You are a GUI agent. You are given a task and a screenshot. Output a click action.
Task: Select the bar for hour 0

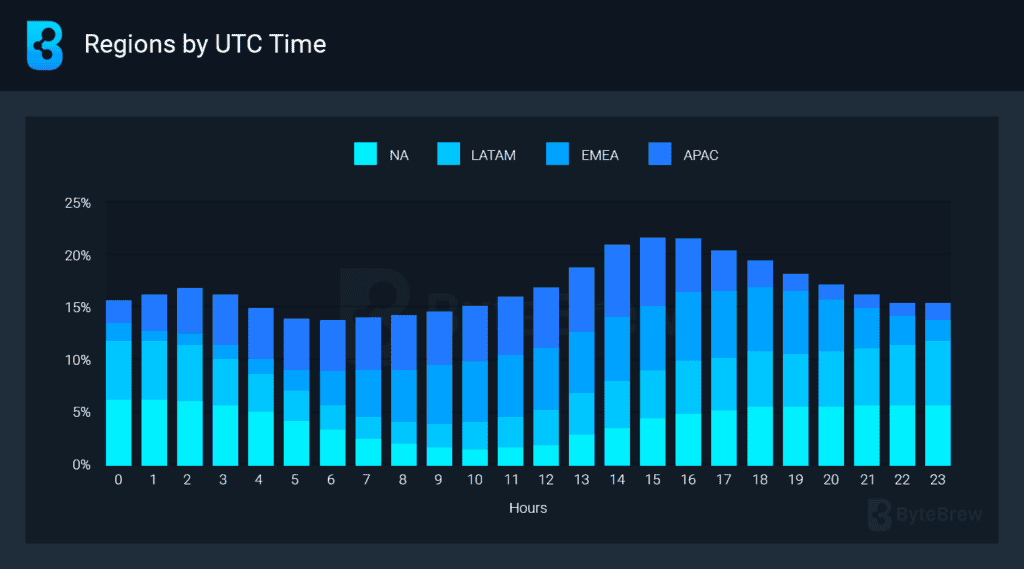pos(119,382)
